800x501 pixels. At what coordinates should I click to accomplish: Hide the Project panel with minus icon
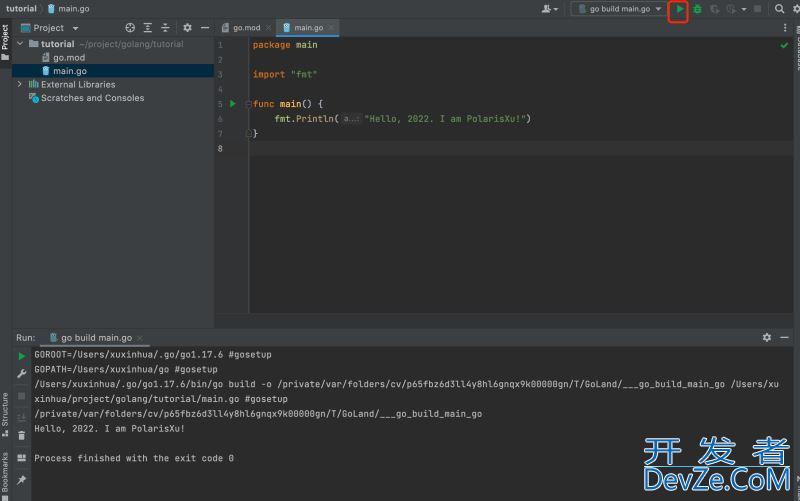click(205, 28)
